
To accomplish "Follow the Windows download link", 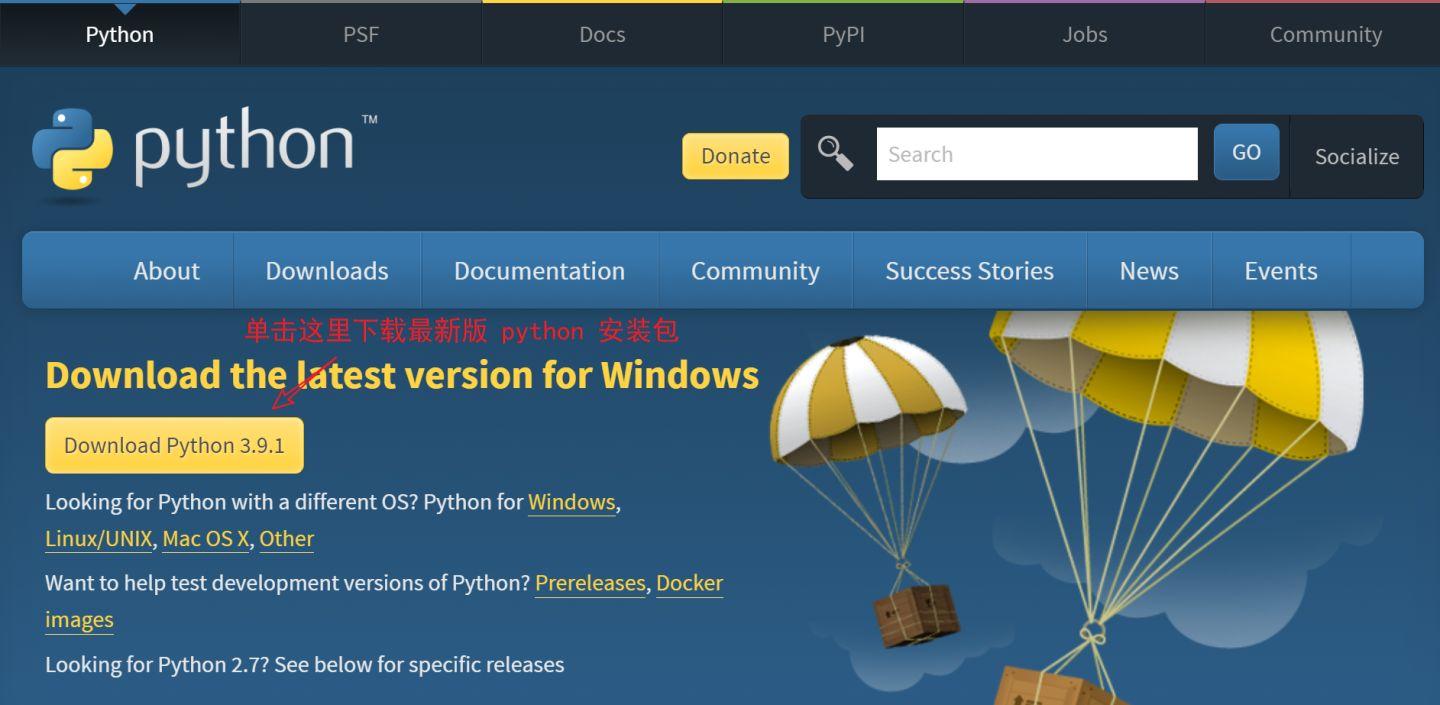I will point(571,502).
